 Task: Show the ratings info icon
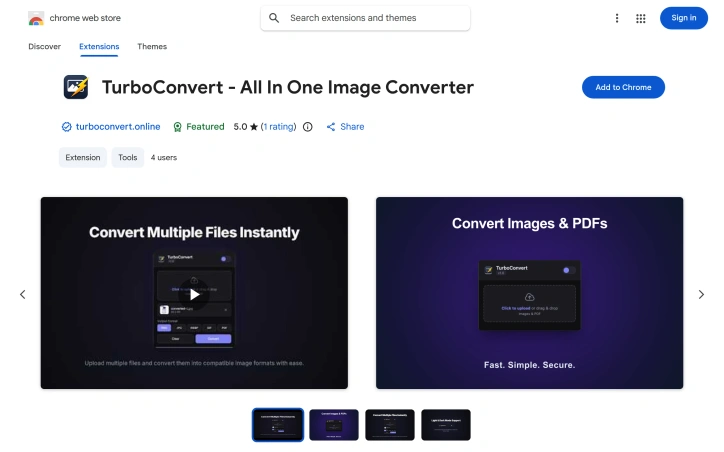click(x=308, y=127)
